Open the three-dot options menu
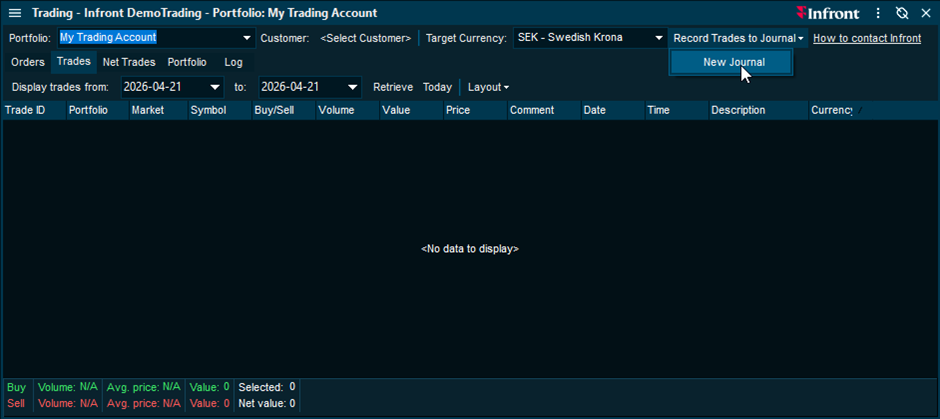Viewport: 940px width, 419px height. [x=878, y=13]
